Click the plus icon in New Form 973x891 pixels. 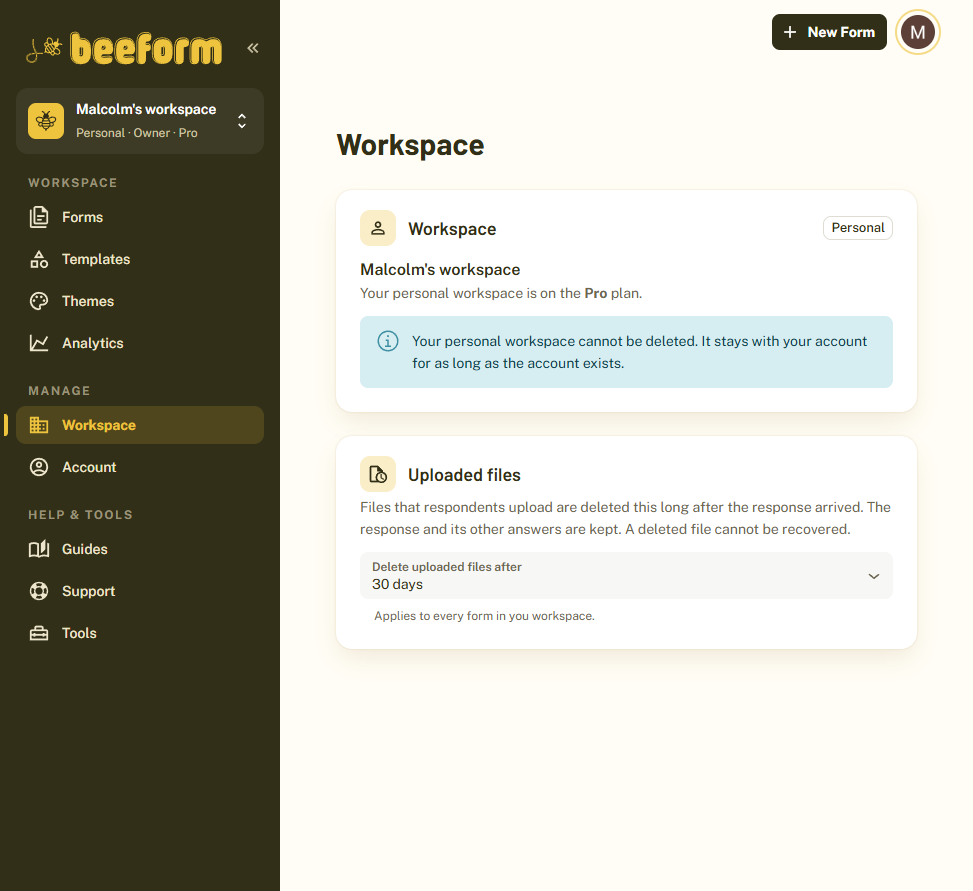(x=790, y=32)
